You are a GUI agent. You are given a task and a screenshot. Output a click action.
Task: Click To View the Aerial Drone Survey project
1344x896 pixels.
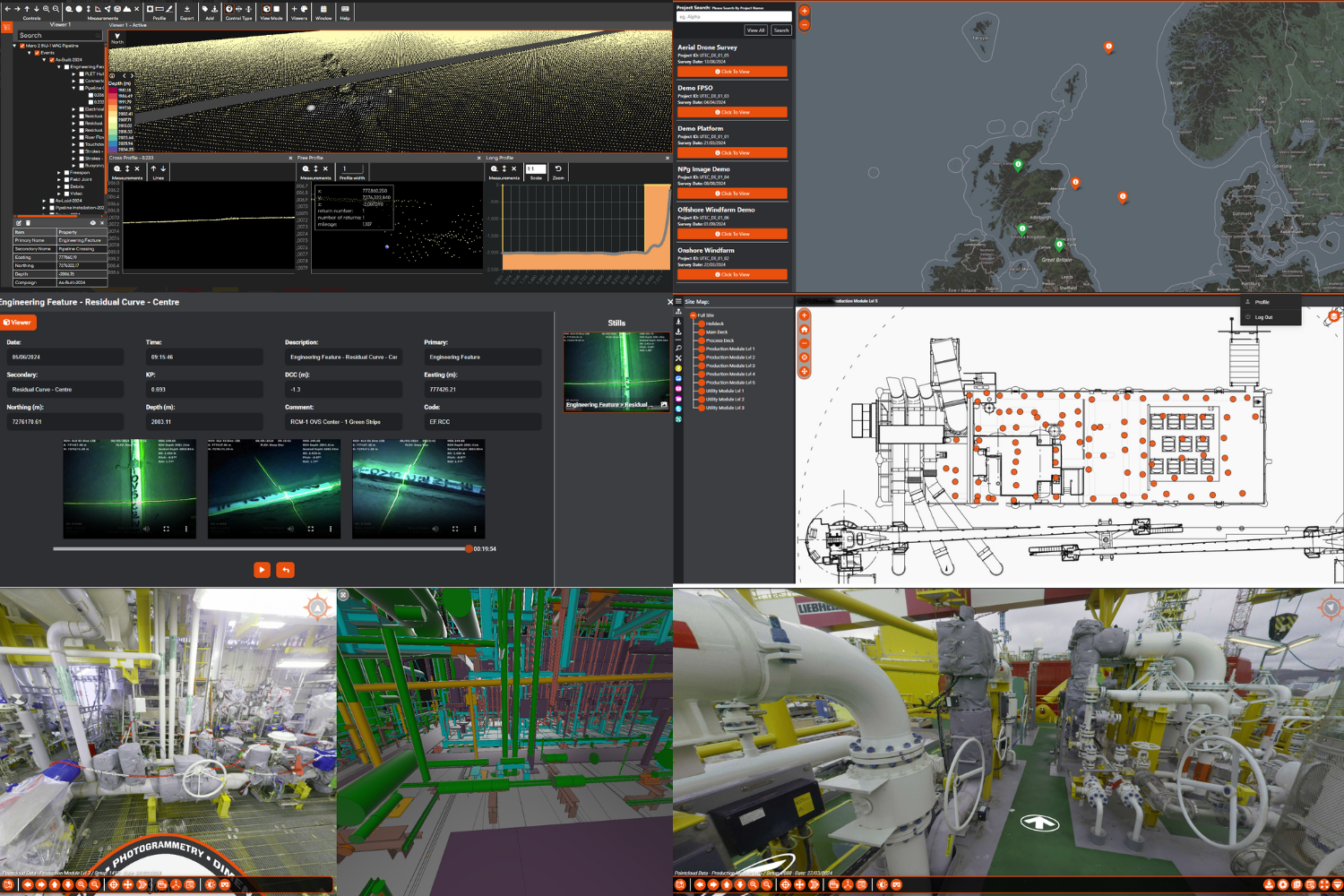pyautogui.click(x=732, y=72)
